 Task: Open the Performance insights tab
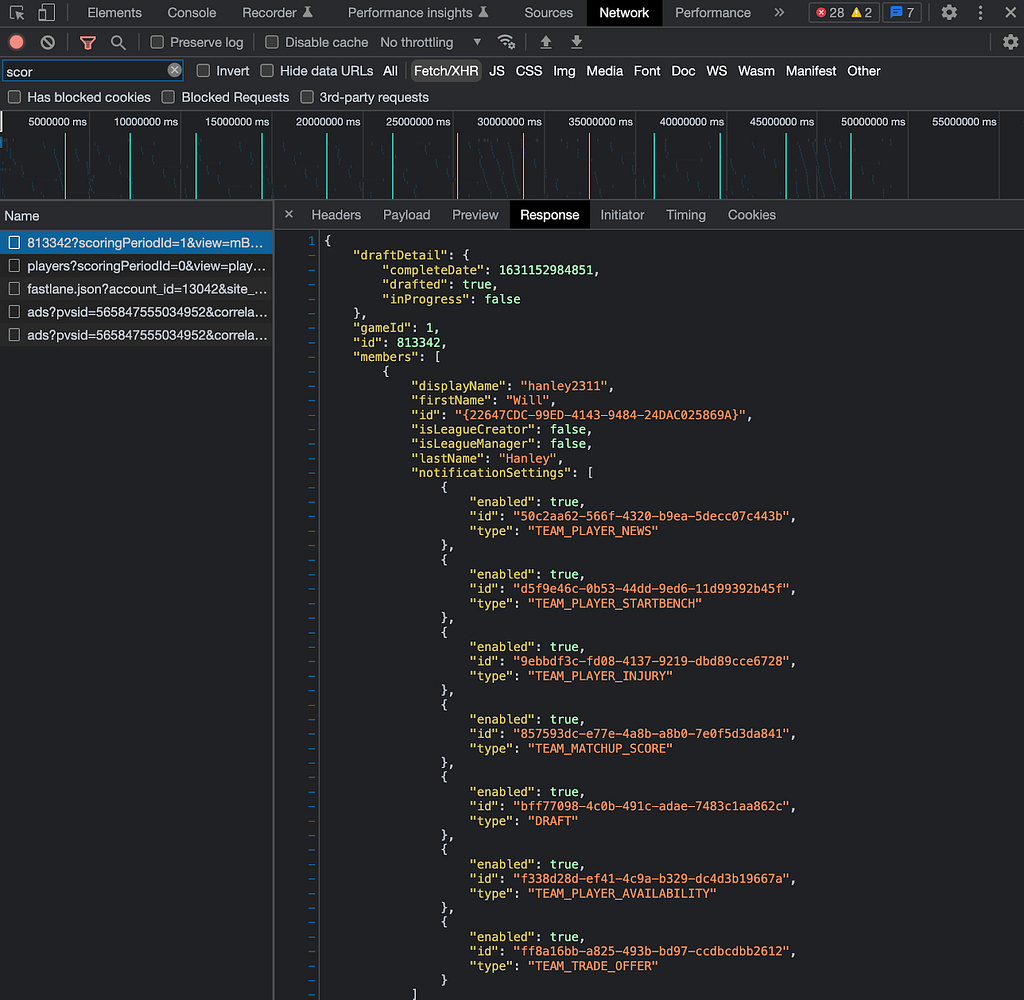click(418, 12)
